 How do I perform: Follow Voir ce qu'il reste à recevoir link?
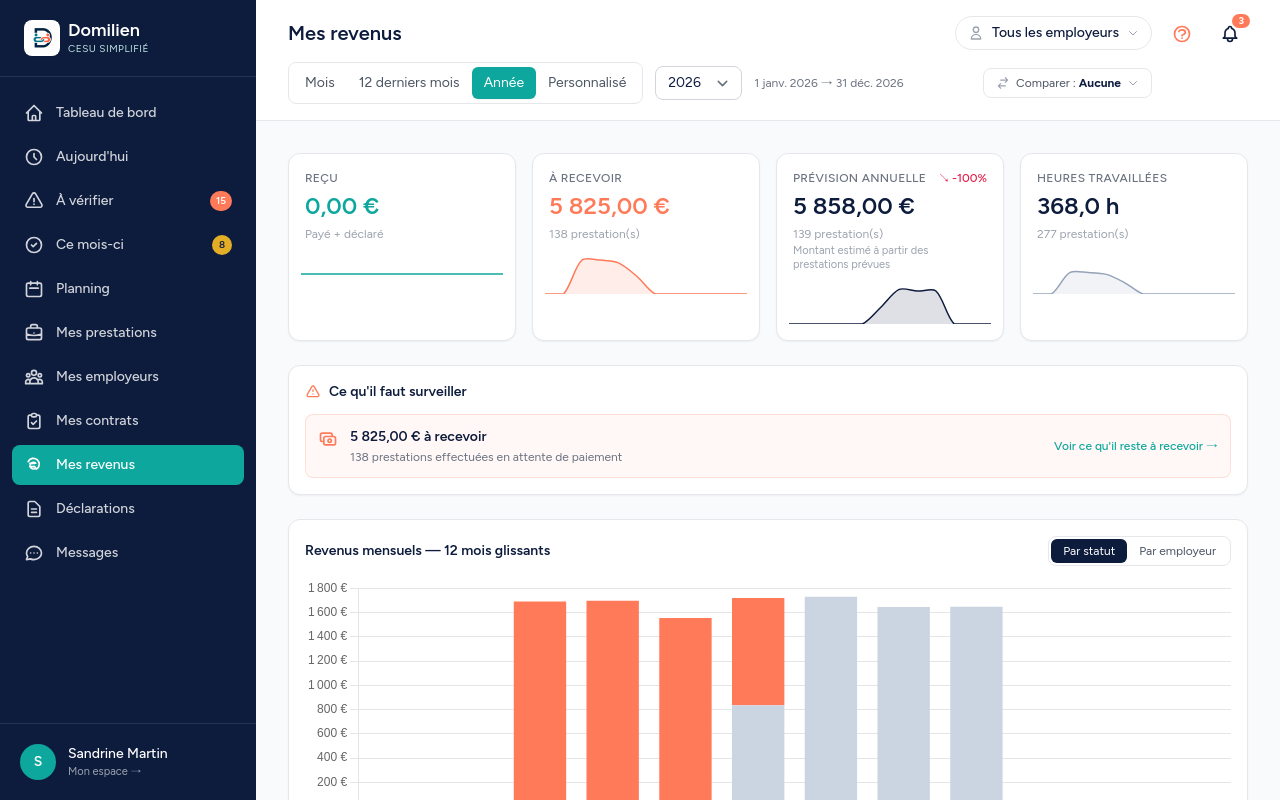pyautogui.click(x=1136, y=446)
